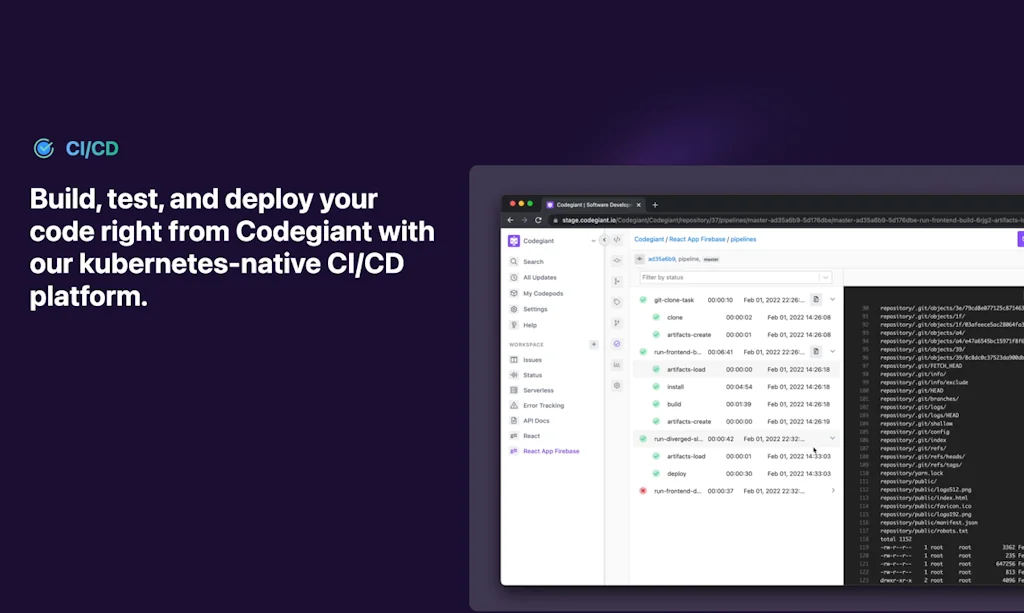Reload the page with browser refresh icon

[539, 221]
